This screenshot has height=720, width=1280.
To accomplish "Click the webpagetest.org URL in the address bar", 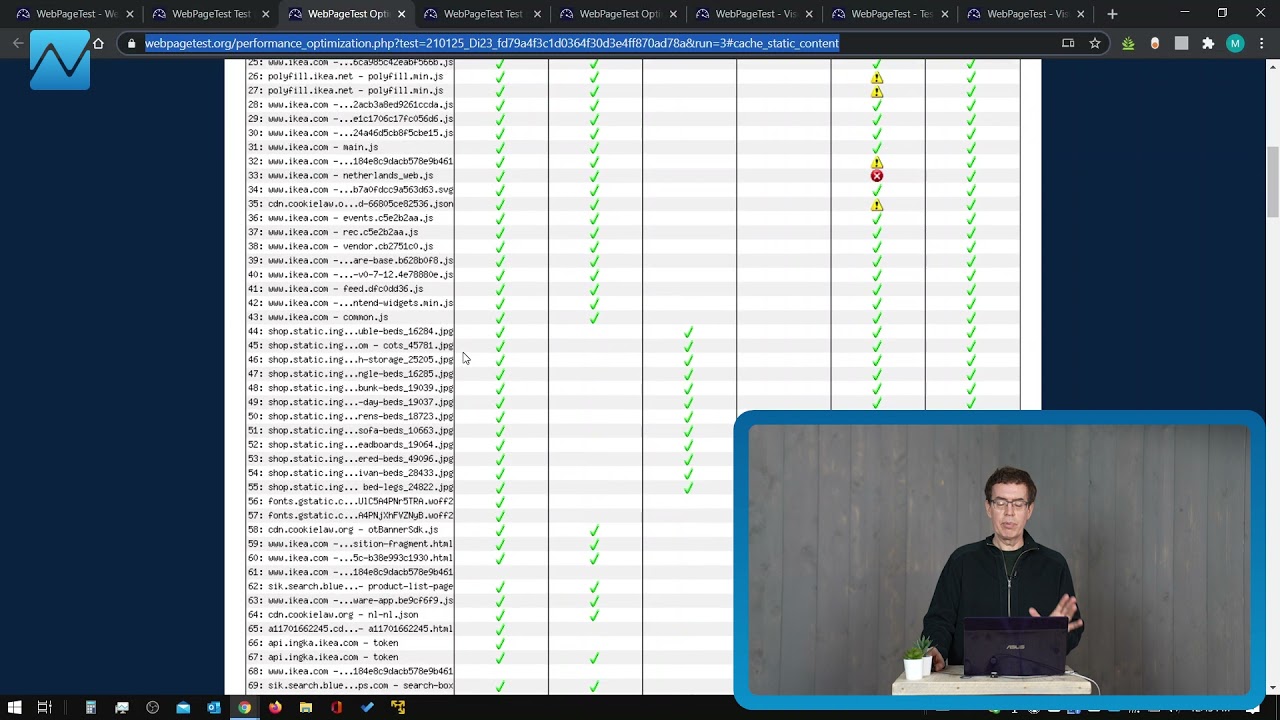I will (x=492, y=43).
